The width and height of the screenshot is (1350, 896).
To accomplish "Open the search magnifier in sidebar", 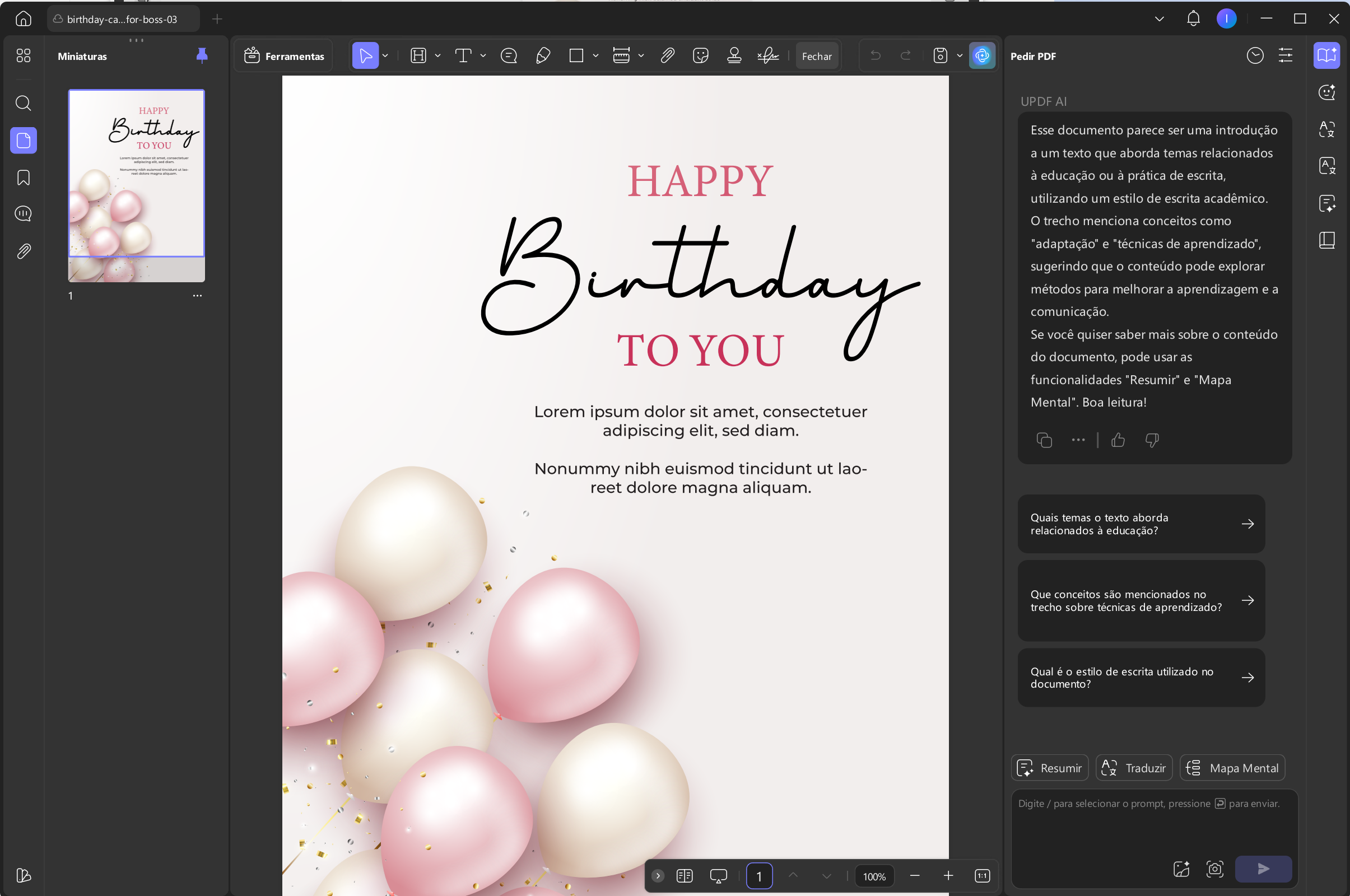I will [24, 103].
